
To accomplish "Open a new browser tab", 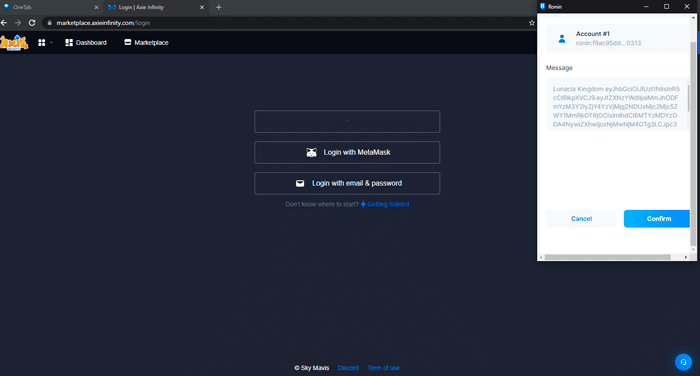I will [x=219, y=7].
